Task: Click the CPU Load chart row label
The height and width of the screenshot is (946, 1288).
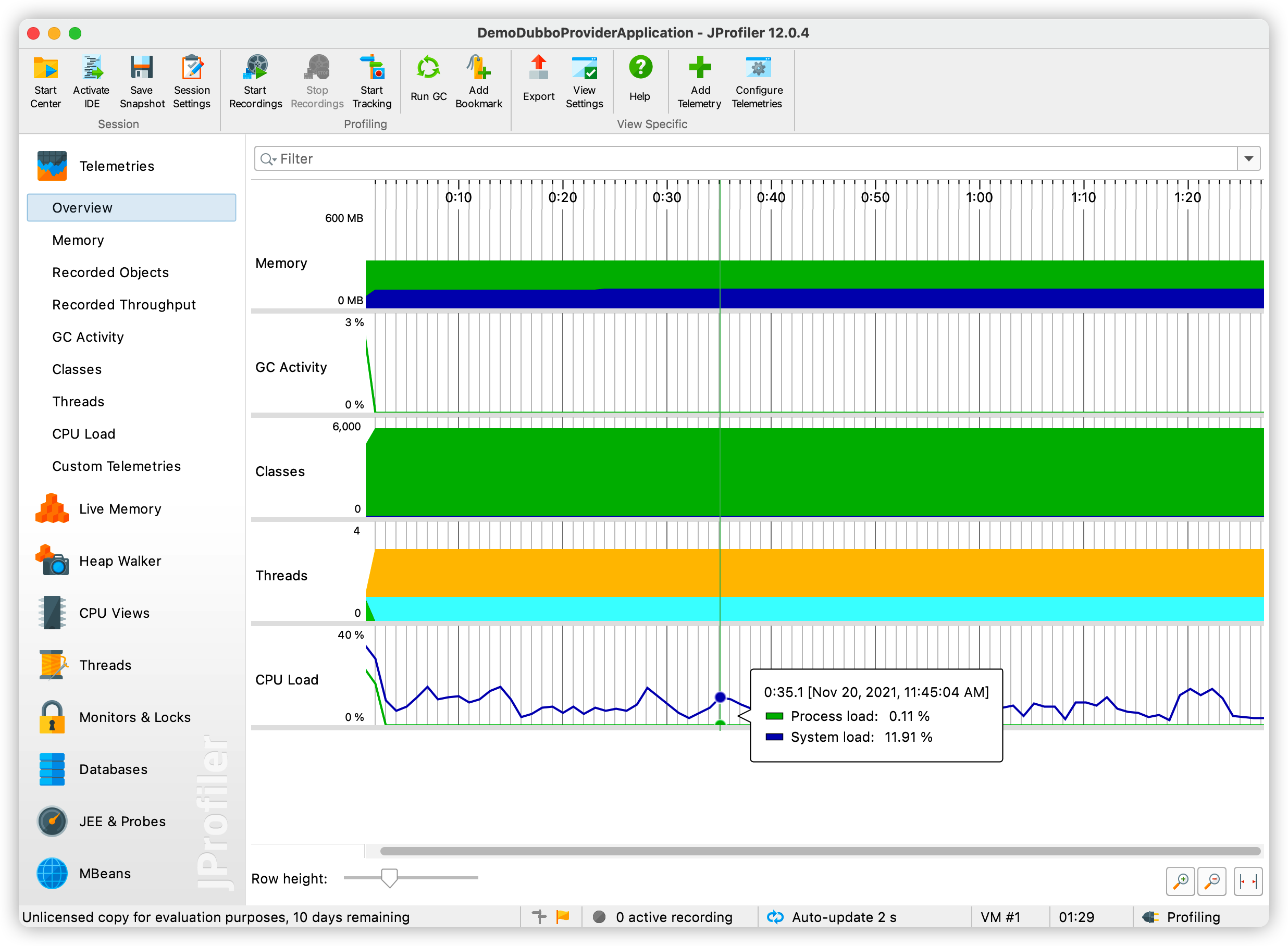Action: point(287,680)
